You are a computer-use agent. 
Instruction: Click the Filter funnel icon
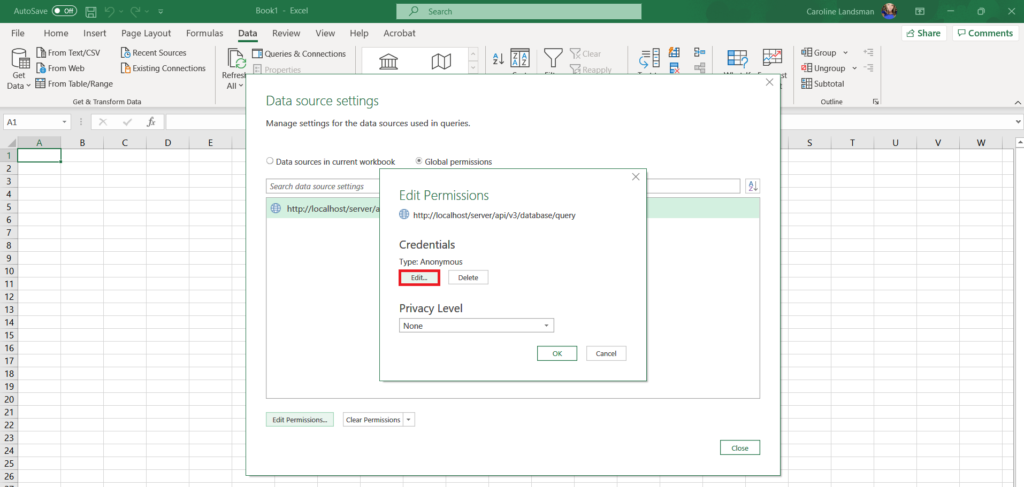point(553,58)
